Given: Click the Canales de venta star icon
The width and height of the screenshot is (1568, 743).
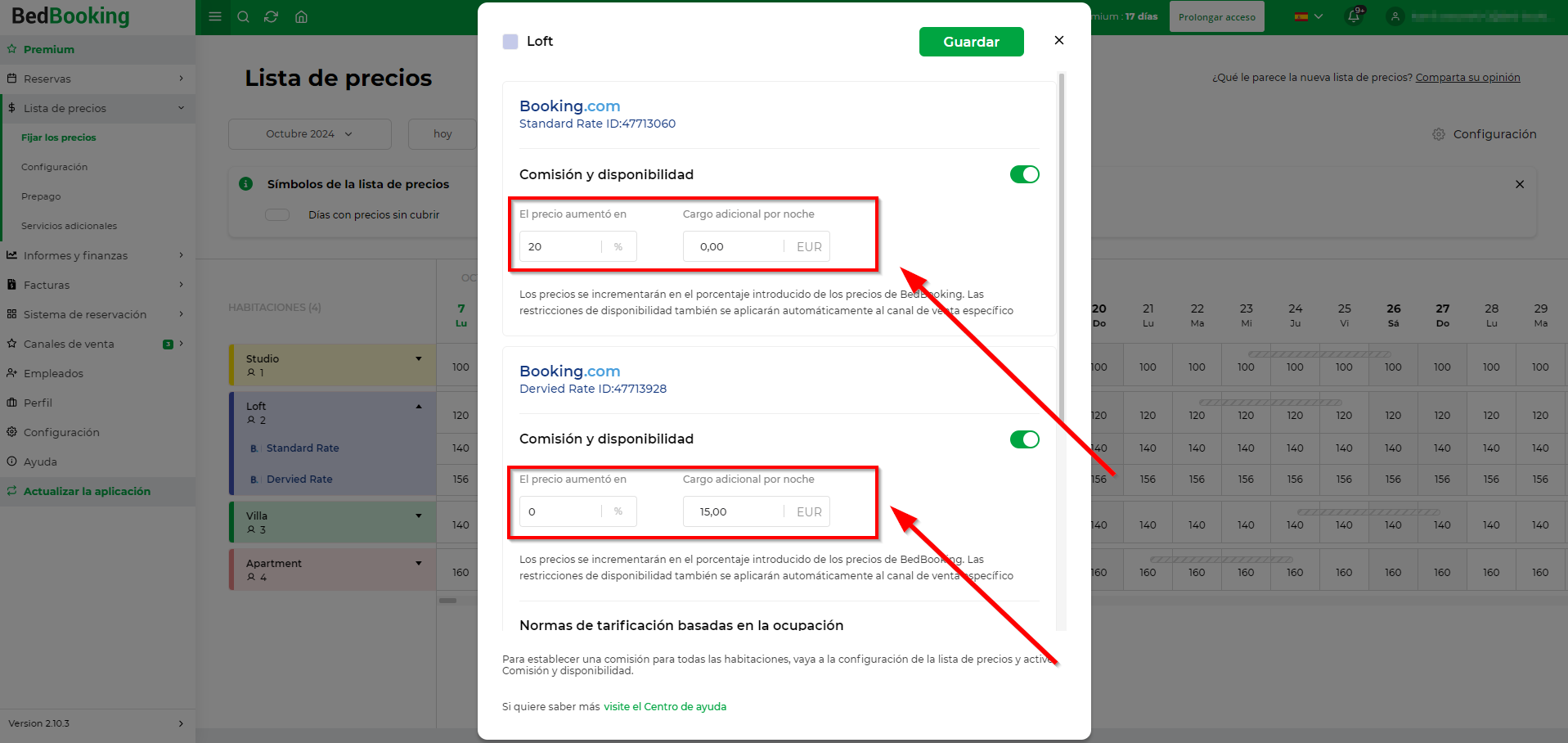Looking at the screenshot, I should coord(12,344).
